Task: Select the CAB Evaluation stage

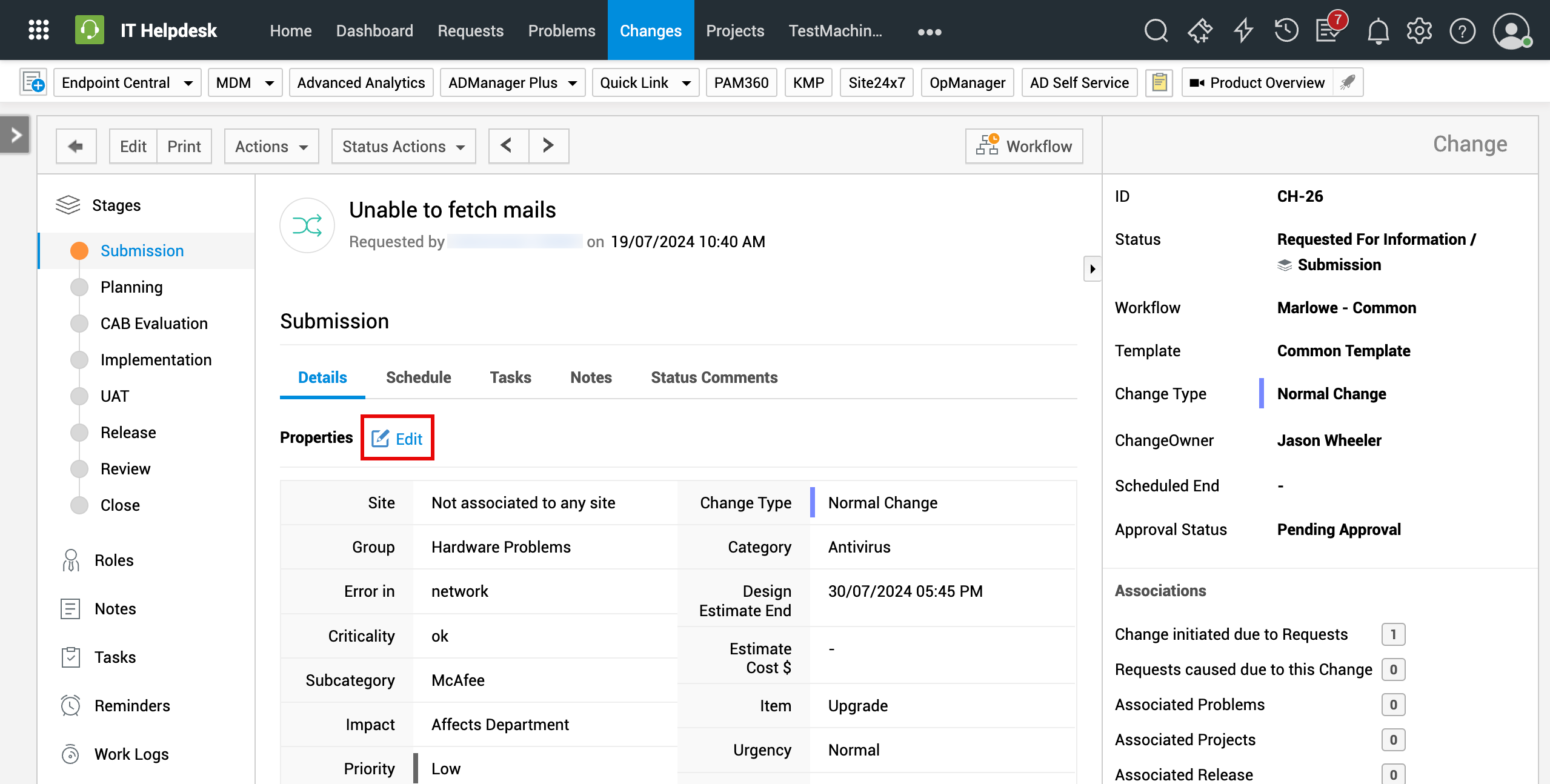Action: [154, 324]
